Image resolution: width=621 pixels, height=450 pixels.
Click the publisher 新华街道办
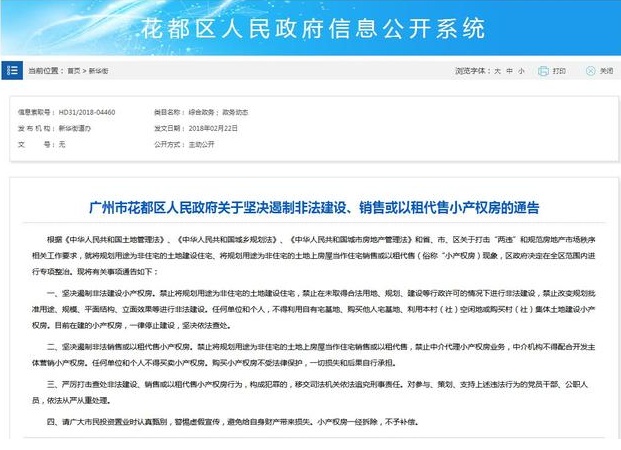click(75, 128)
